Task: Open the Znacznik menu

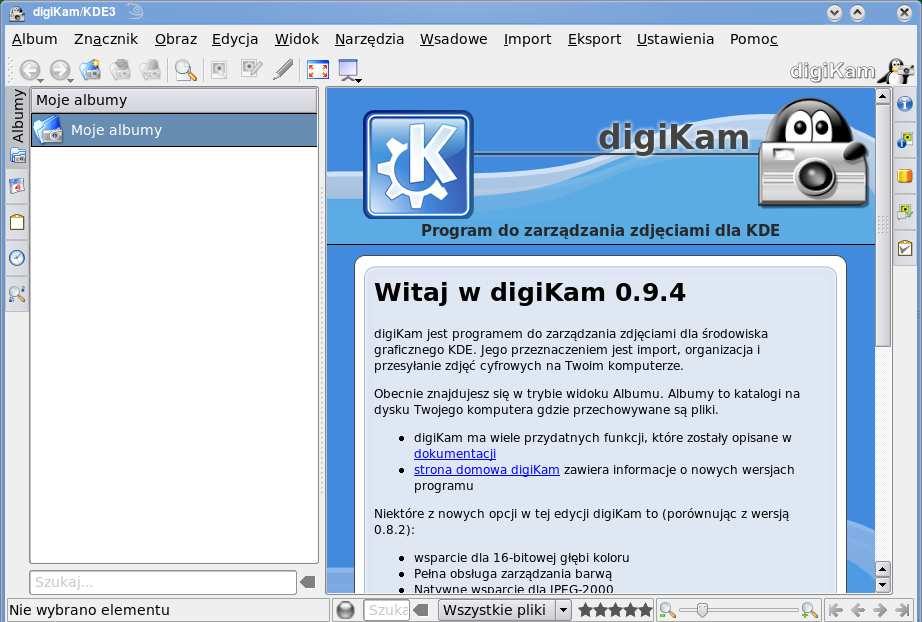Action: 106,39
